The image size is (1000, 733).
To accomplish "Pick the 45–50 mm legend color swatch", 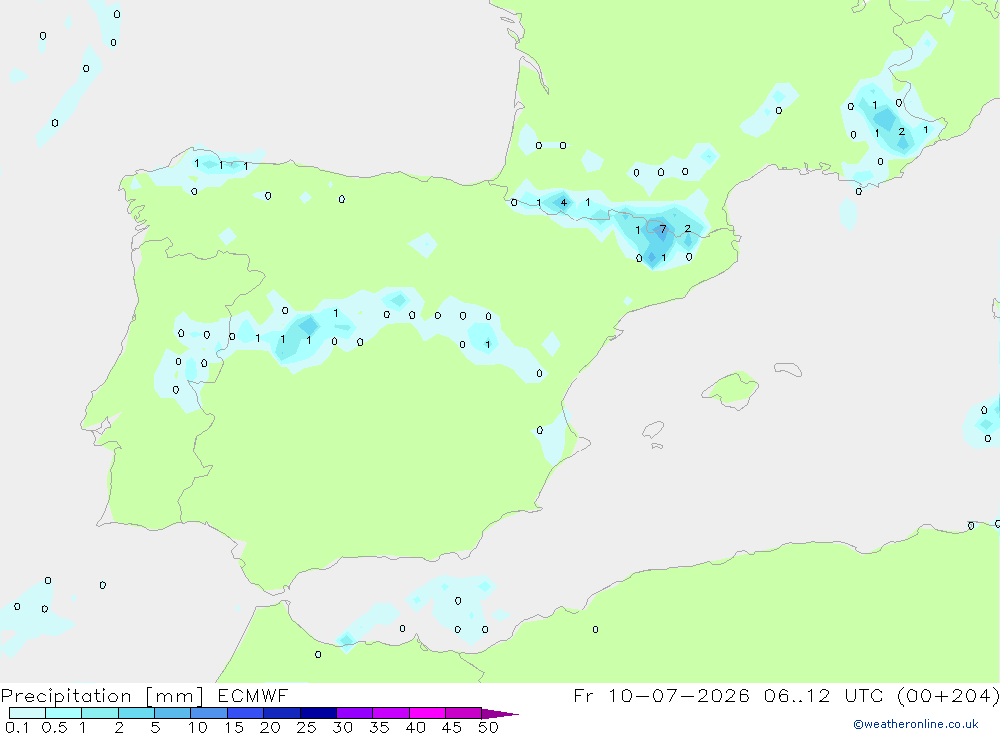I will coord(464,713).
